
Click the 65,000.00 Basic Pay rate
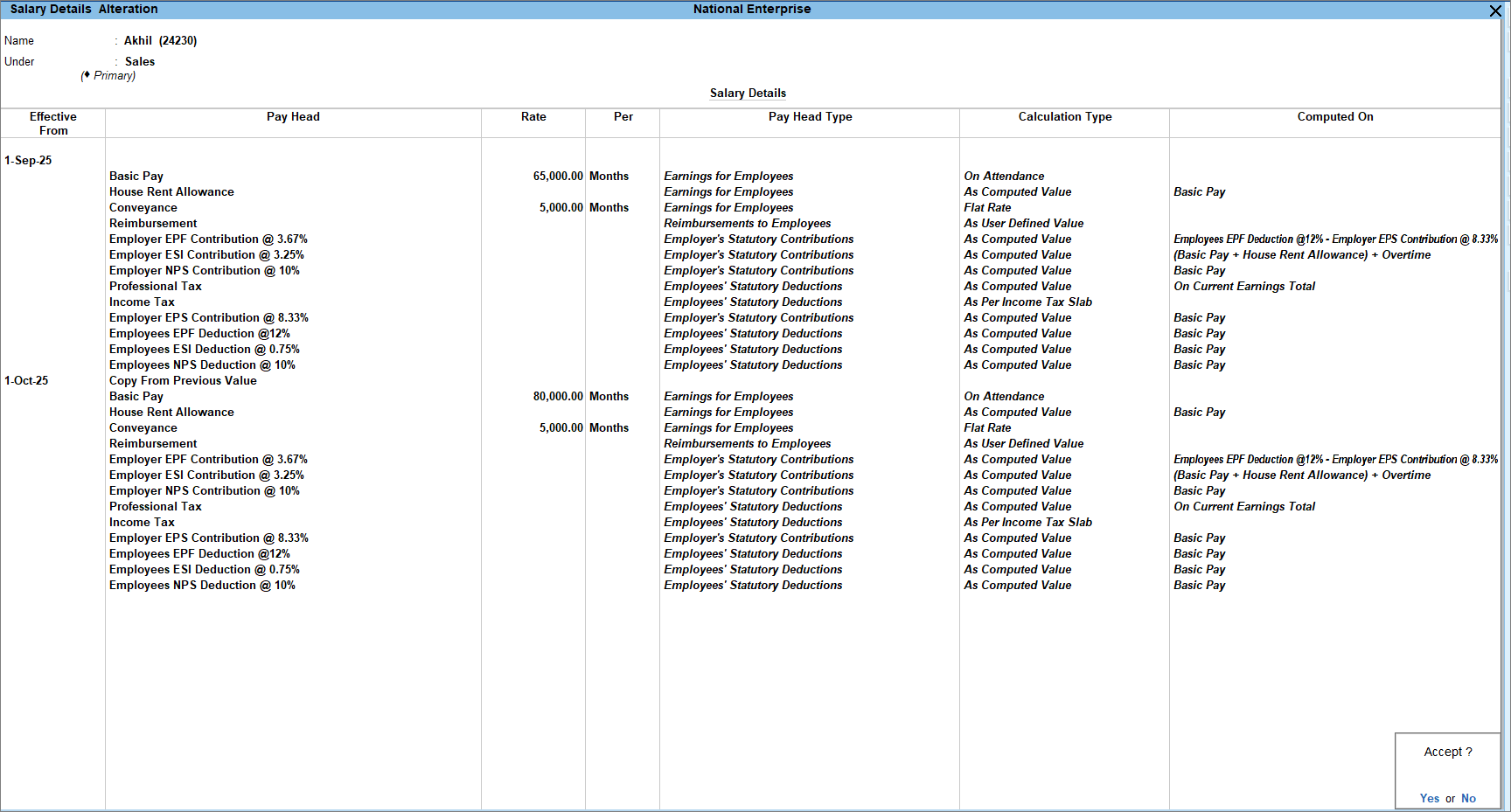click(x=557, y=177)
